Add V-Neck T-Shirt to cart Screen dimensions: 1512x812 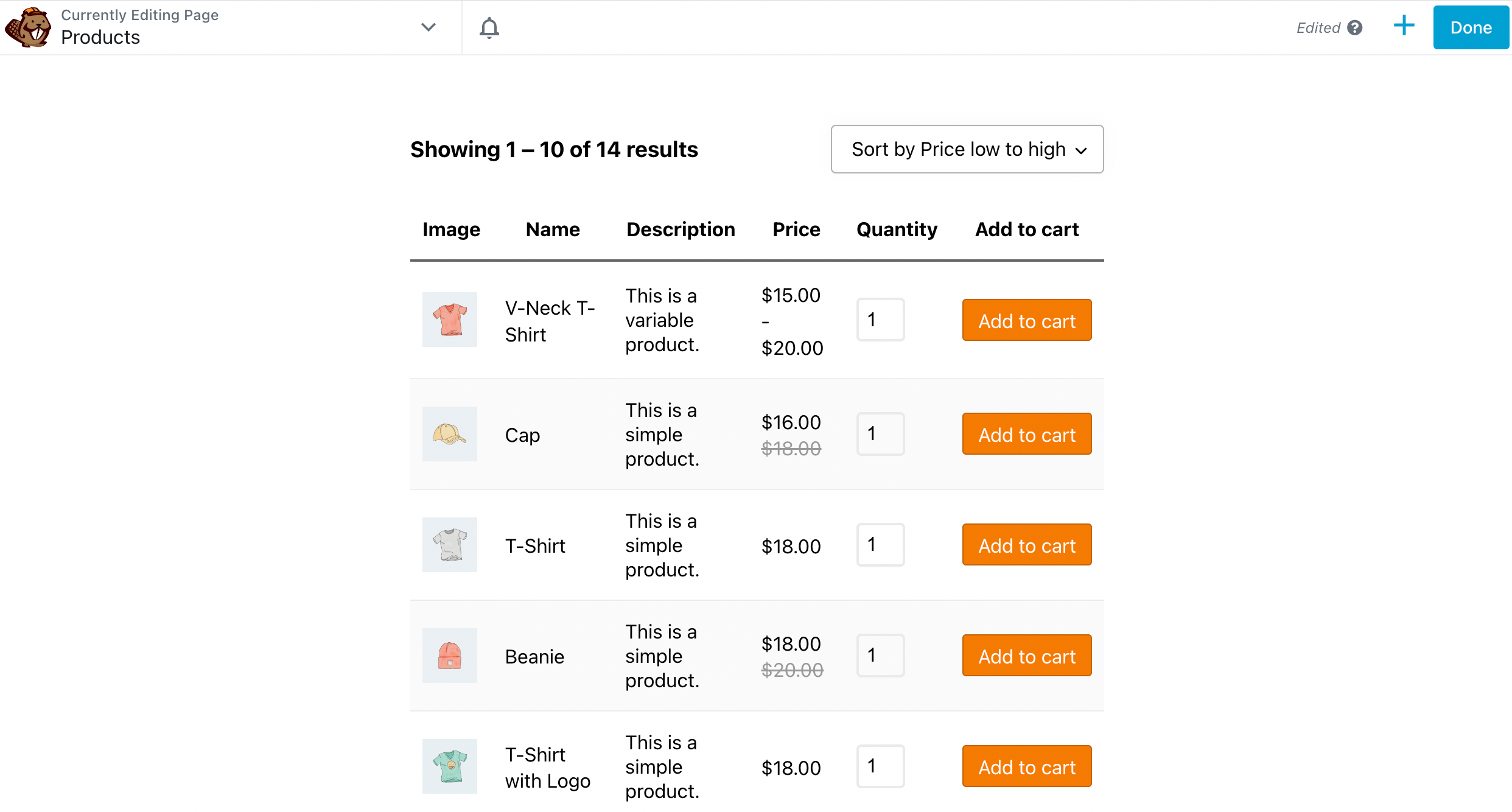[x=1026, y=320]
